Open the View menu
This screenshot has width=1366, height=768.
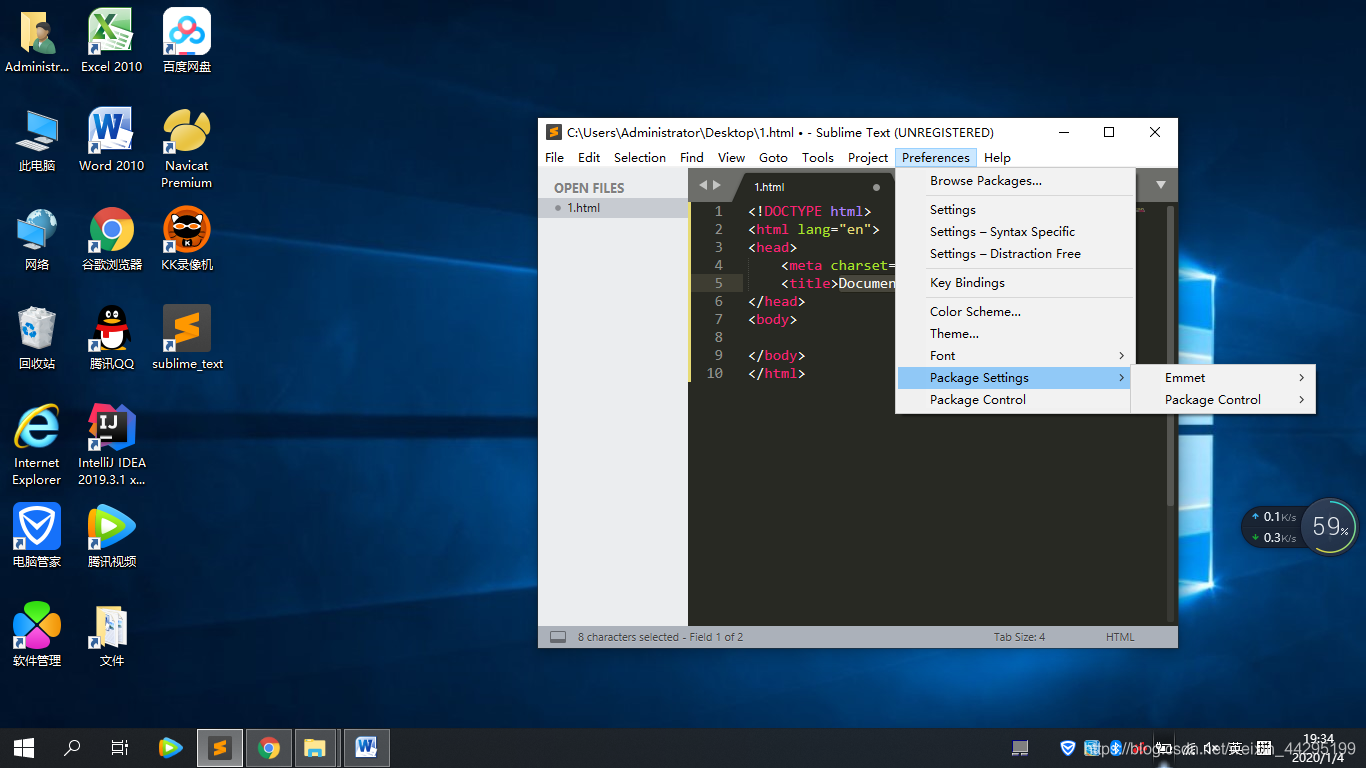click(731, 158)
